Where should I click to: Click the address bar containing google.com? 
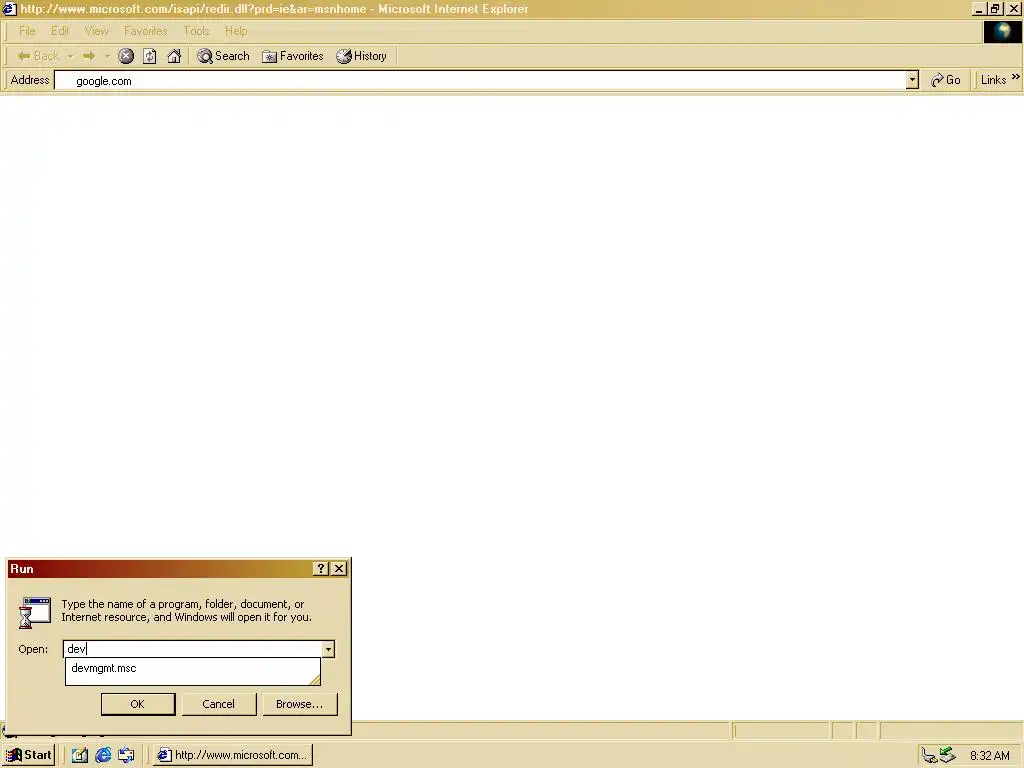click(481, 80)
